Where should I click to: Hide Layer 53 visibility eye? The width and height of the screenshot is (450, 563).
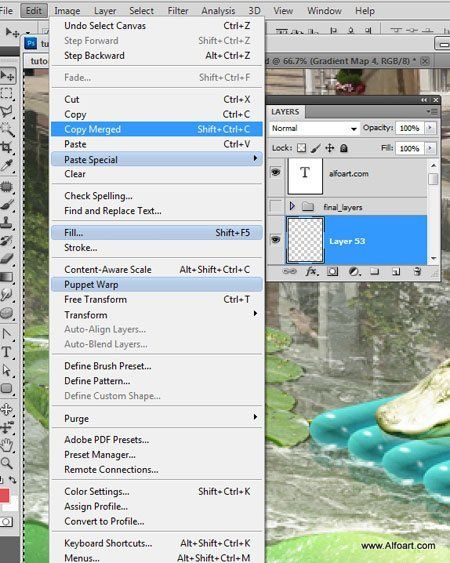pos(275,239)
